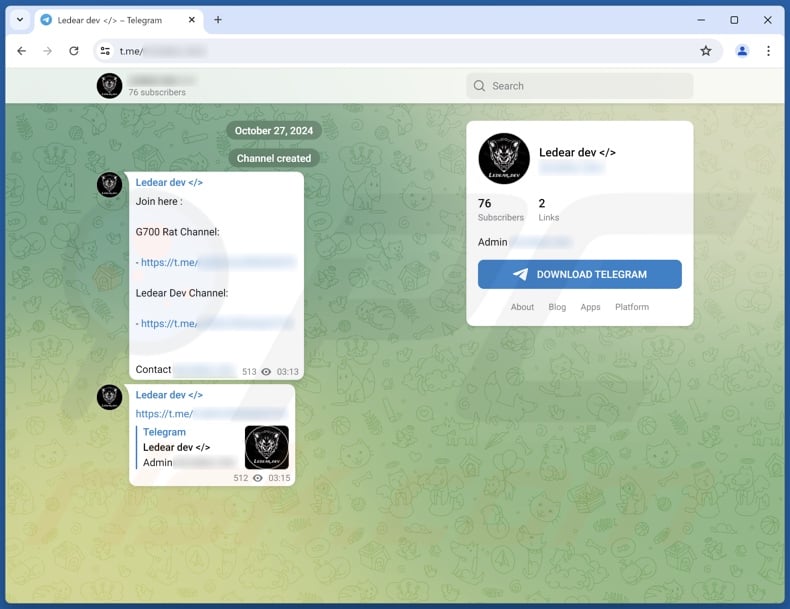This screenshot has height=609, width=790.
Task: Open the t.me link in the second message
Action: [x=211, y=414]
